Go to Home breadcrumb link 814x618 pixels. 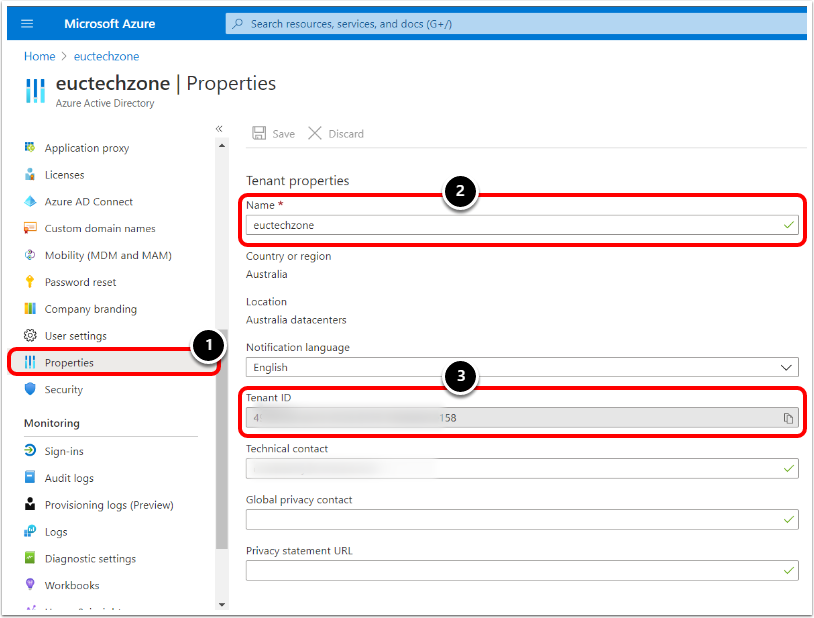click(x=39, y=57)
